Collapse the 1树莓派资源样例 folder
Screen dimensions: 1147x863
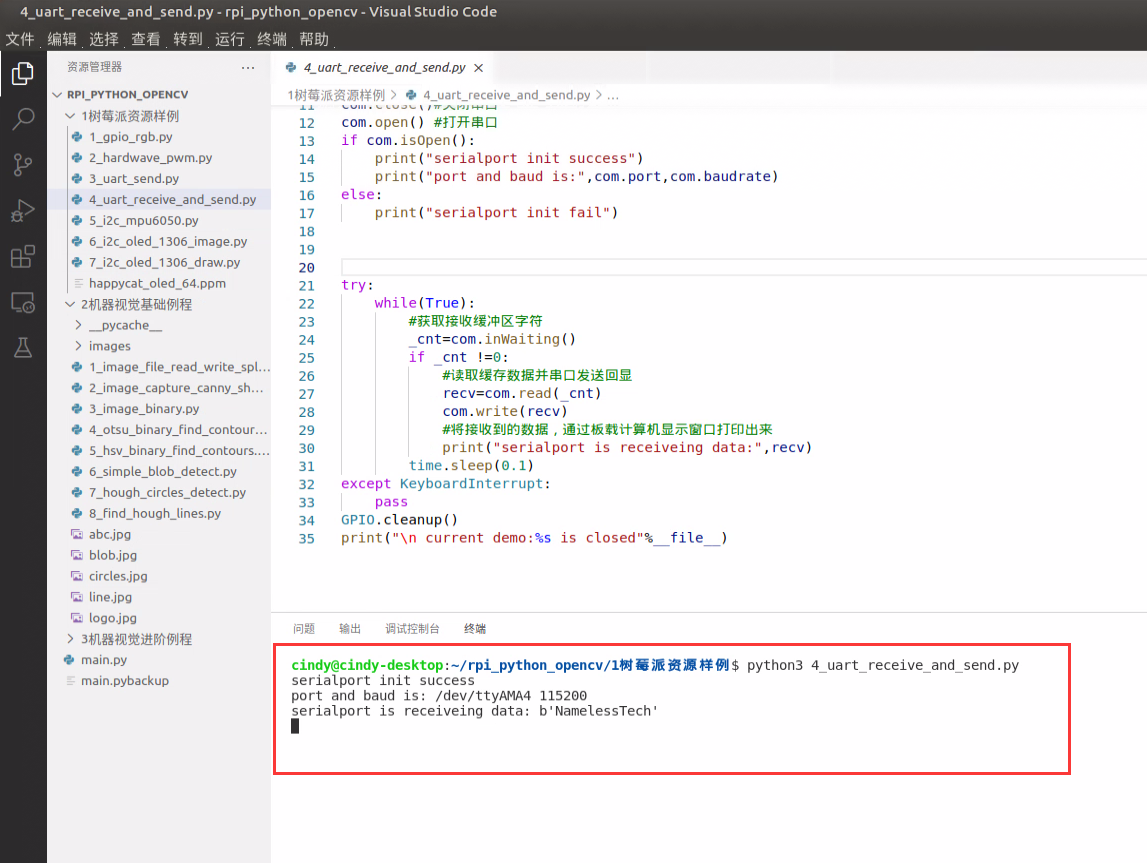[x=70, y=116]
